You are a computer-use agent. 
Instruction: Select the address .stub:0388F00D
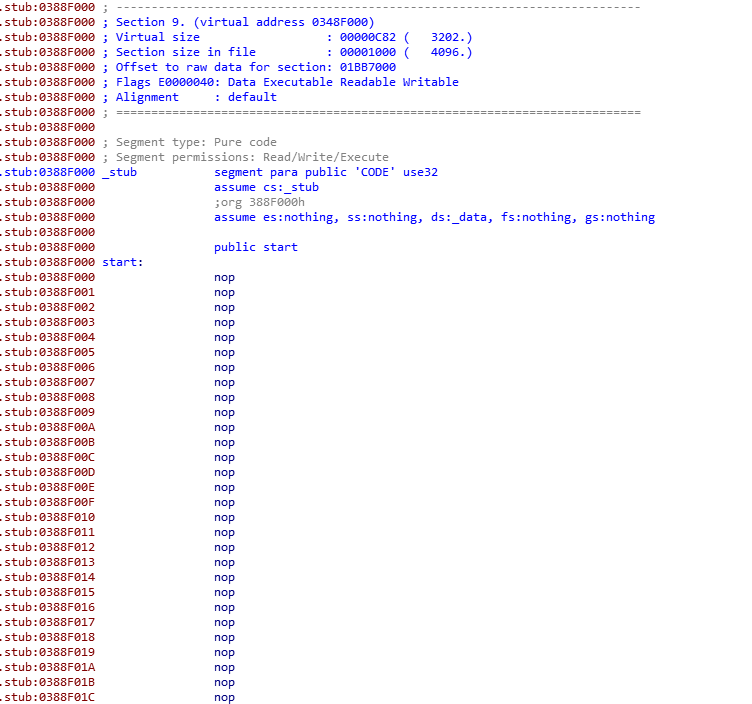click(47, 472)
